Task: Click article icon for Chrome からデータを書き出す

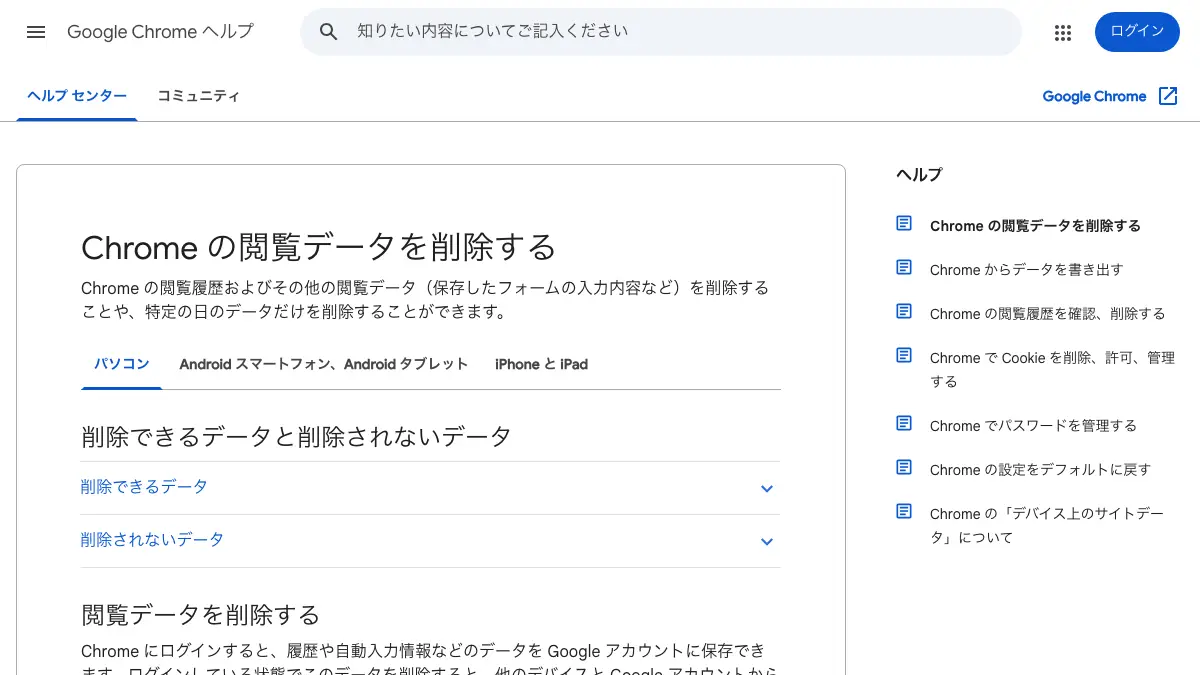Action: point(904,268)
